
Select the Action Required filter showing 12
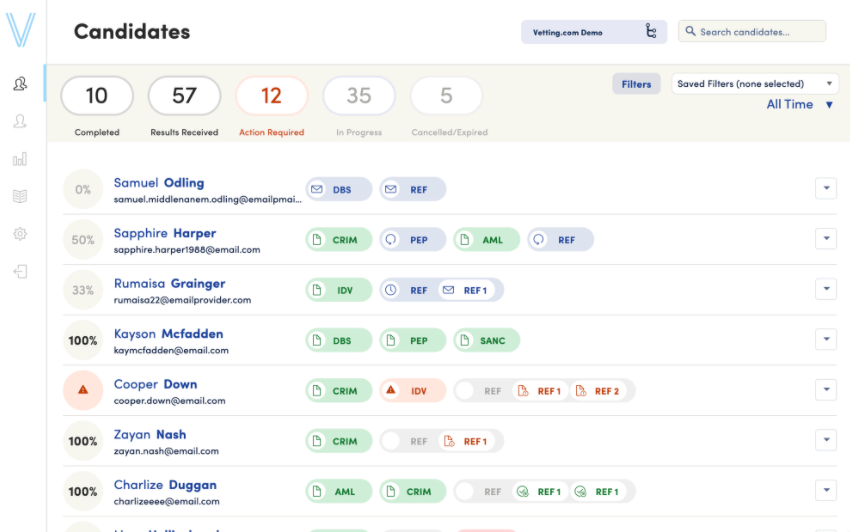coord(271,96)
